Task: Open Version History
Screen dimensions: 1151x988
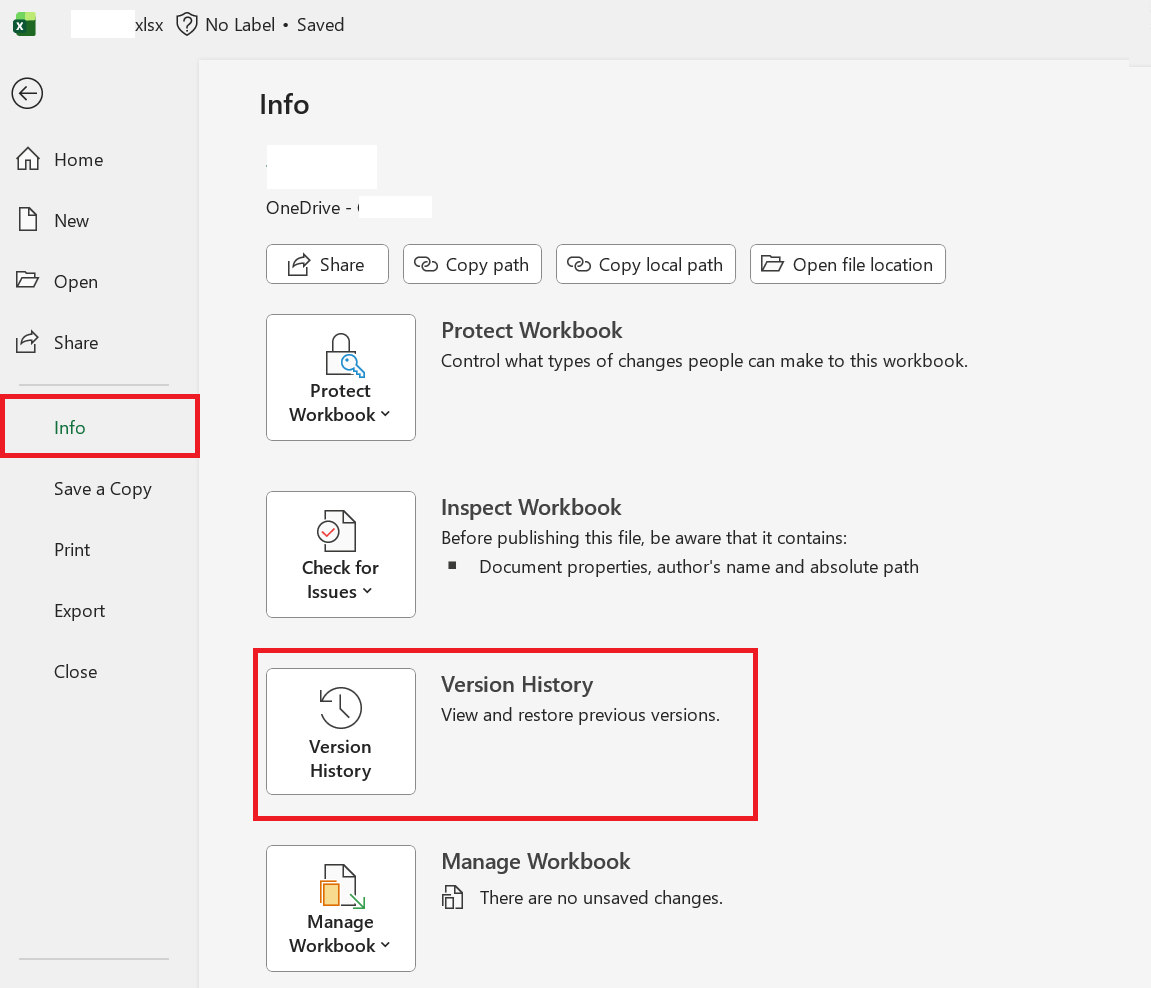Action: pyautogui.click(x=341, y=731)
